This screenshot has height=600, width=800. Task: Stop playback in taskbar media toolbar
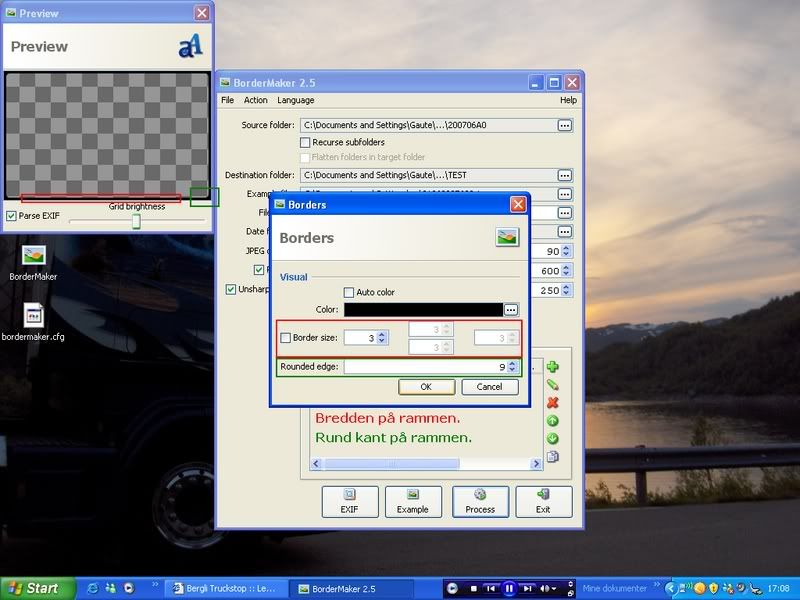pos(473,589)
